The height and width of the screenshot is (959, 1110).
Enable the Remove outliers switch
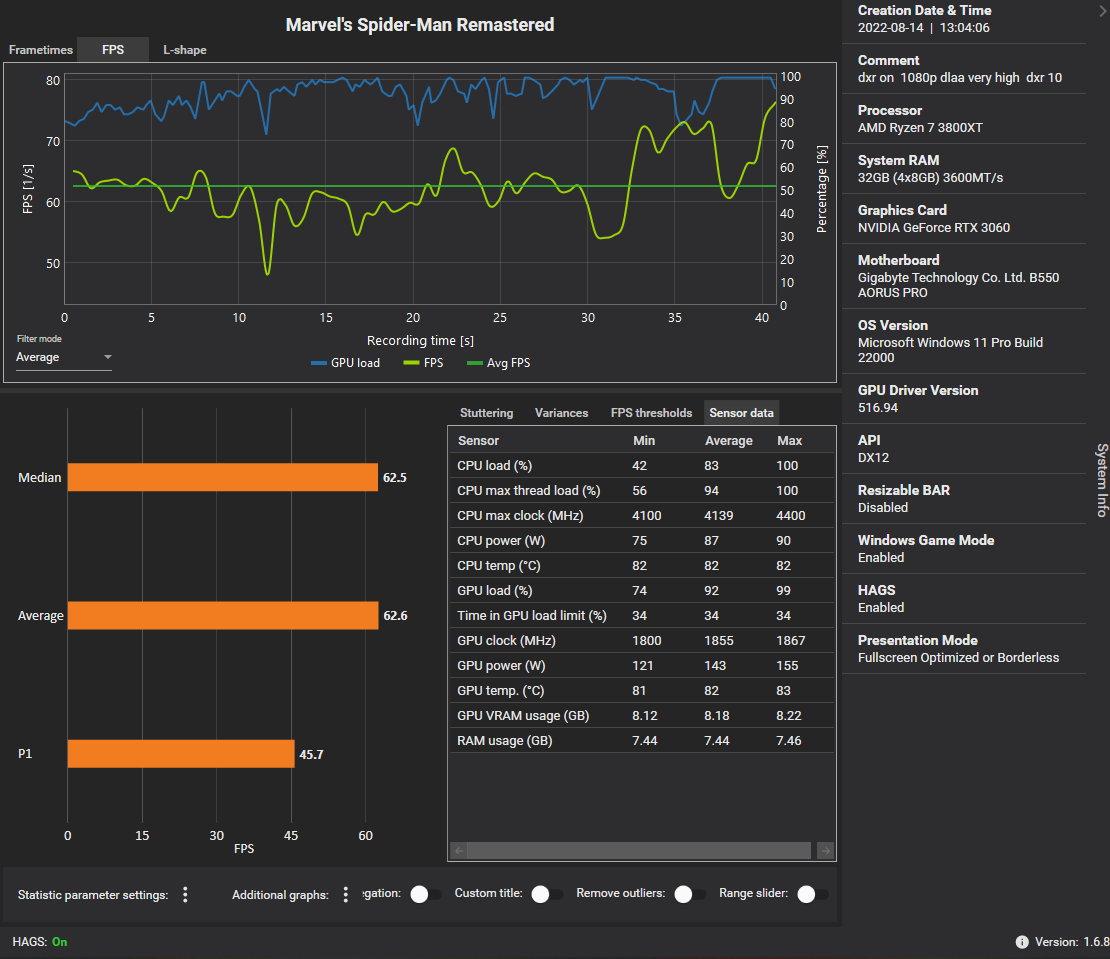pyautogui.click(x=689, y=894)
